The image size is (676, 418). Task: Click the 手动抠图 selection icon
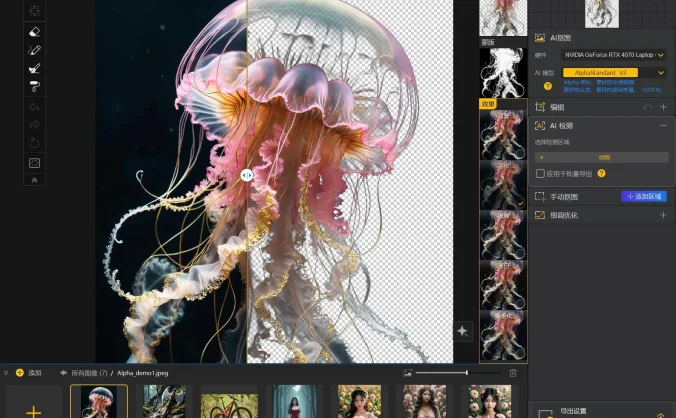[540, 197]
